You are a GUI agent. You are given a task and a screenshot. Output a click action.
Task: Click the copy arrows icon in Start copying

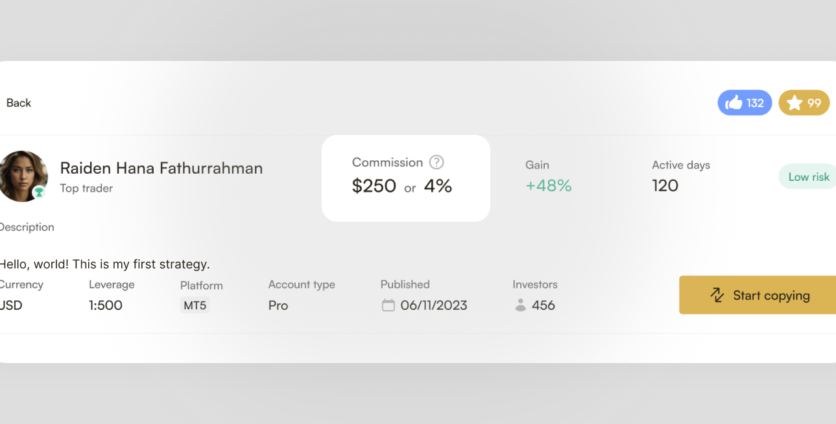click(x=717, y=295)
